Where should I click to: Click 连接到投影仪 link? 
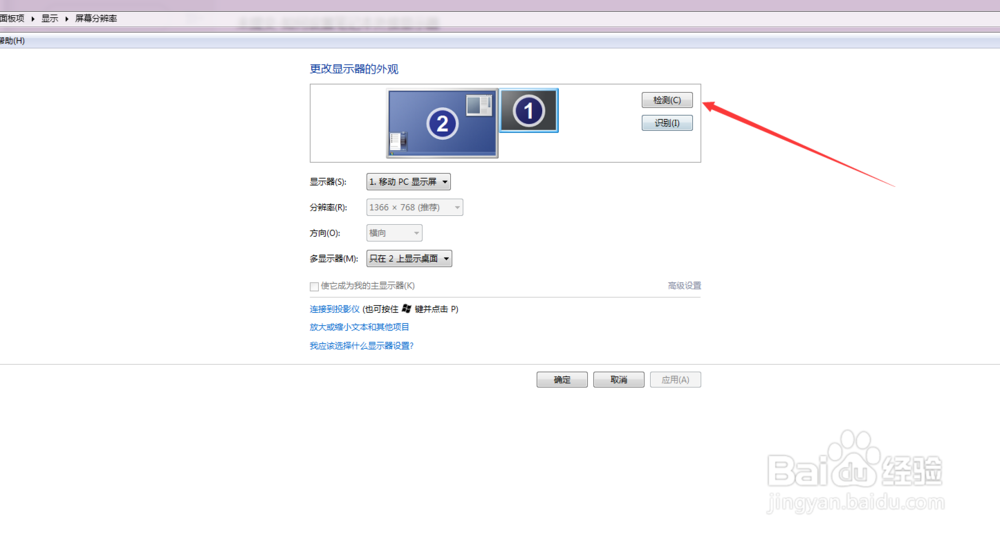pos(335,309)
